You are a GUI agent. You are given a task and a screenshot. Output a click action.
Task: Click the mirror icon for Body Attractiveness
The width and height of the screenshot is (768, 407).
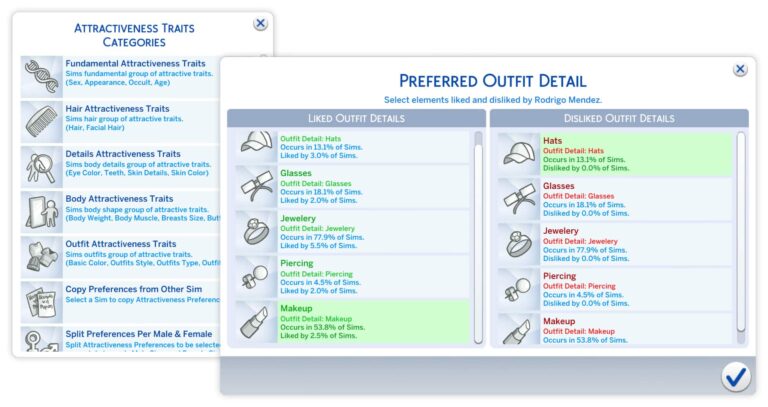click(x=42, y=212)
